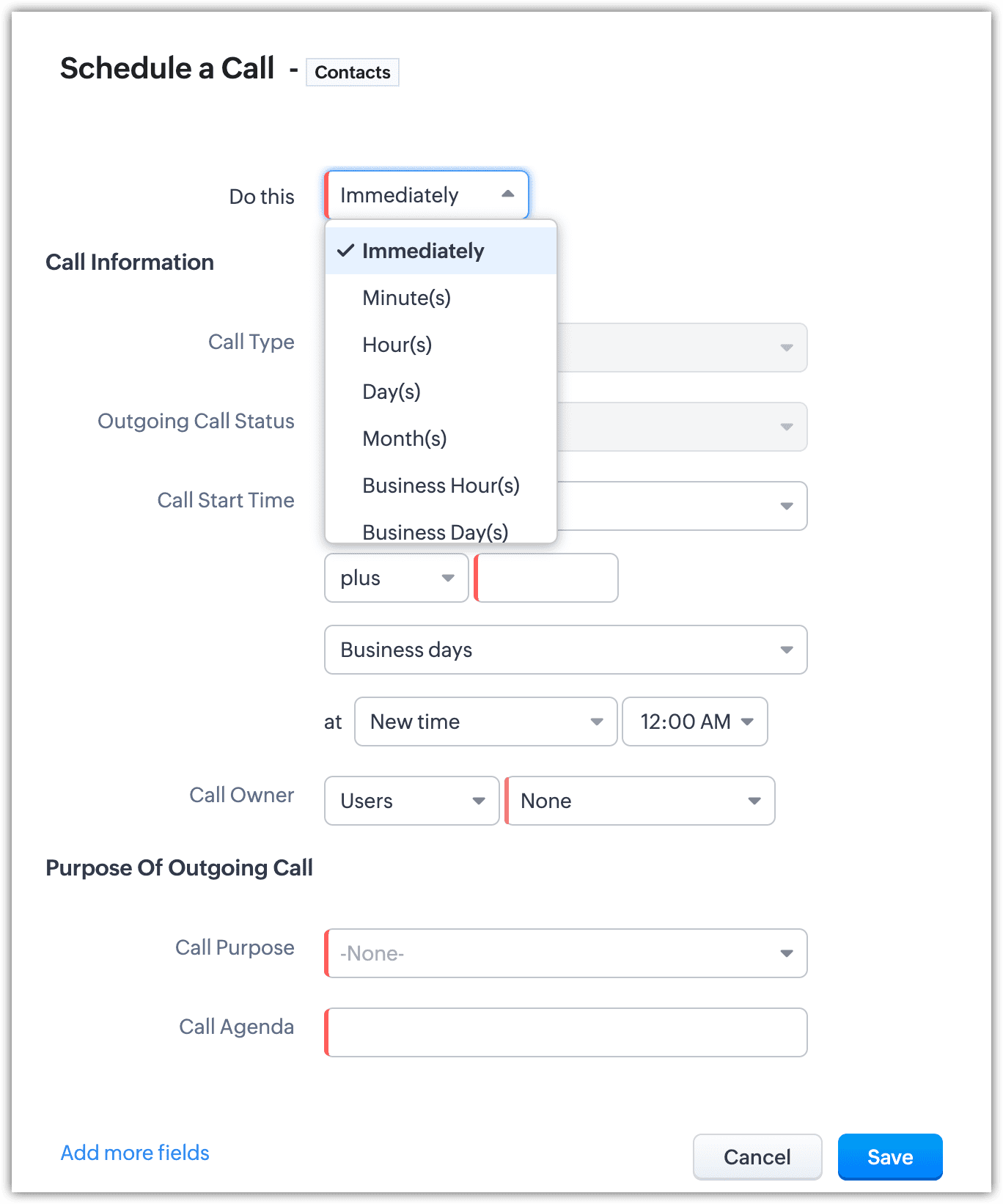Expand Outgoing Call Status dropdown arrow
The width and height of the screenshot is (1003, 1204).
pyautogui.click(x=786, y=427)
